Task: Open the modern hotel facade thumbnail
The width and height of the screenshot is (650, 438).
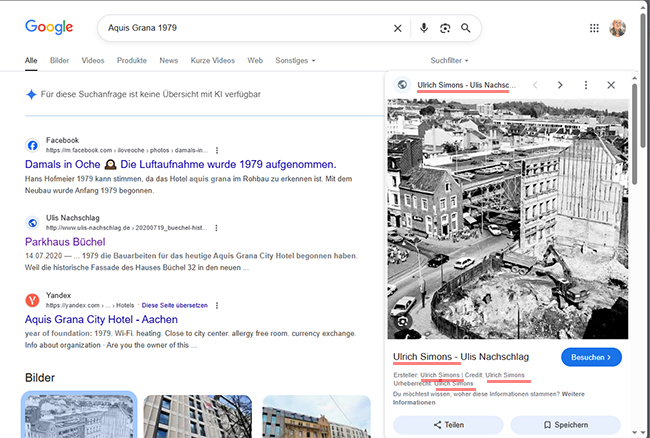Action: pos(198,416)
